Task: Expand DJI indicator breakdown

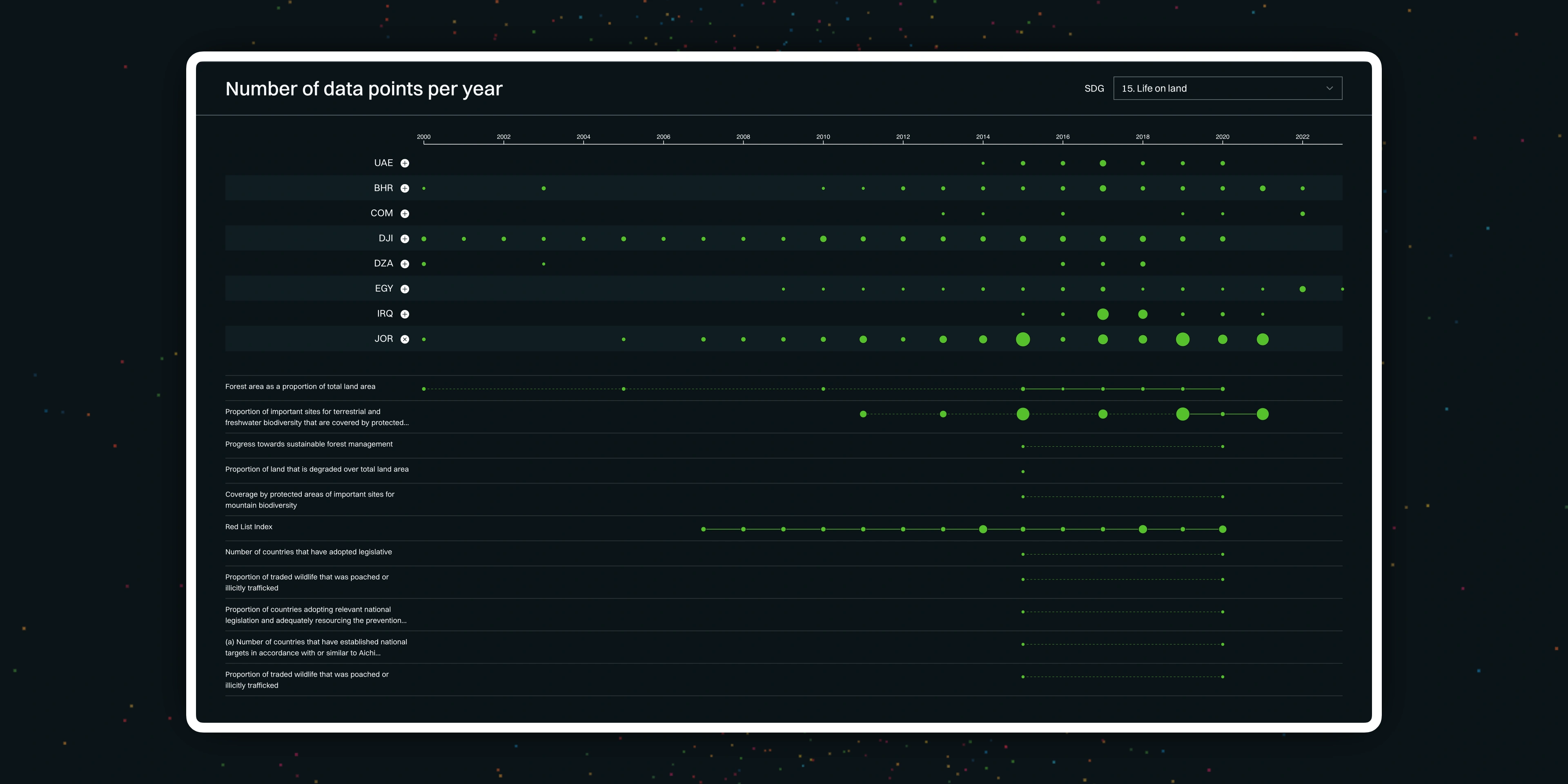Action: pyautogui.click(x=405, y=238)
